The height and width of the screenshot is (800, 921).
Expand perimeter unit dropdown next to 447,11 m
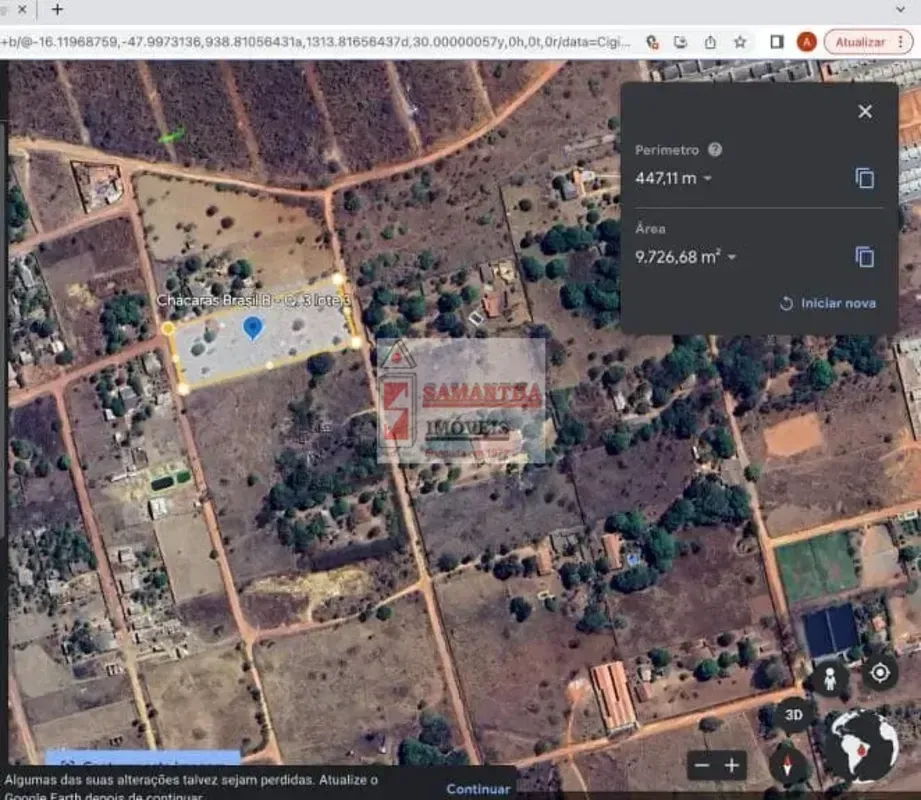point(707,178)
